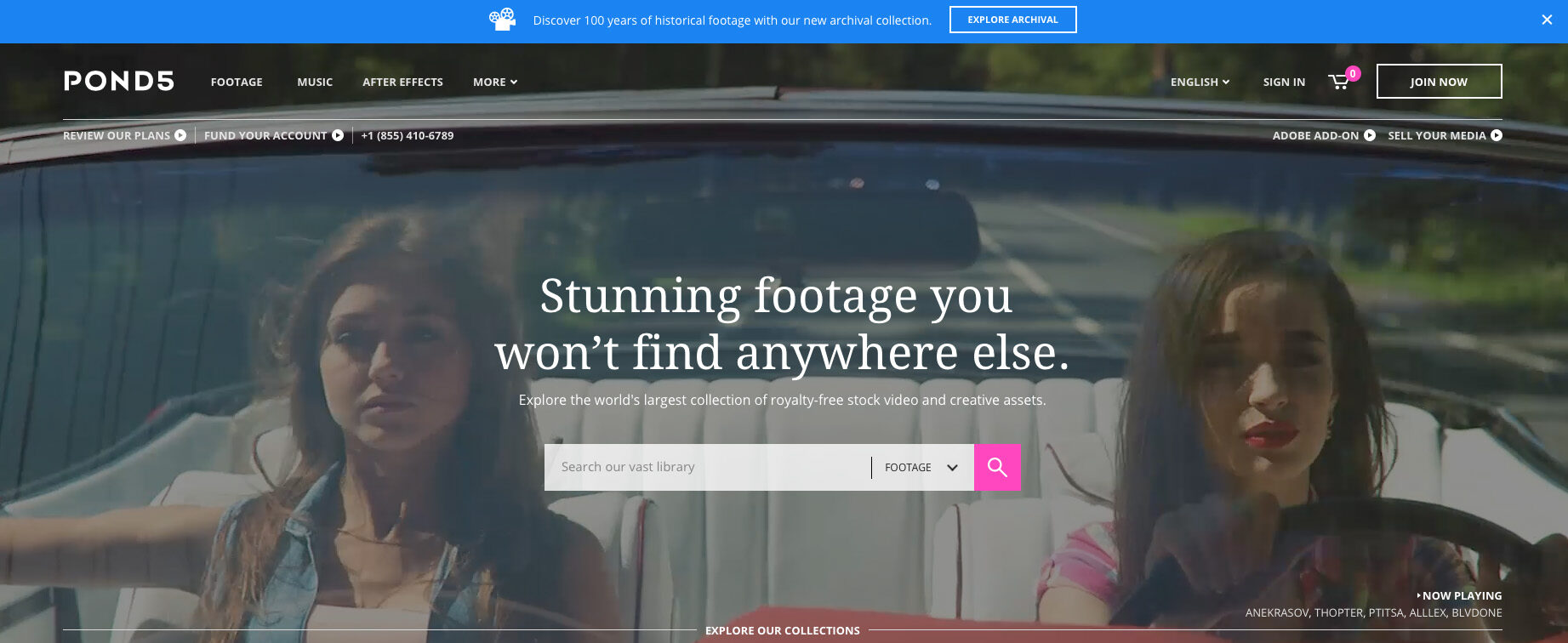Screen dimensions: 1568x643
Task: Close the archival announcement banner
Action: (x=1547, y=20)
